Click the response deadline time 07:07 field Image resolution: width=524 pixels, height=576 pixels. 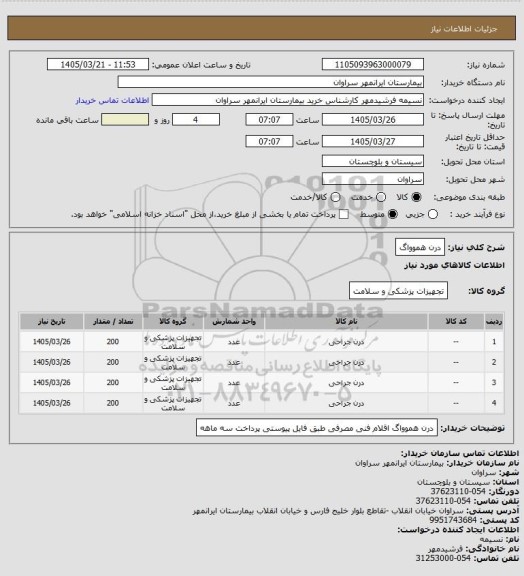269,120
